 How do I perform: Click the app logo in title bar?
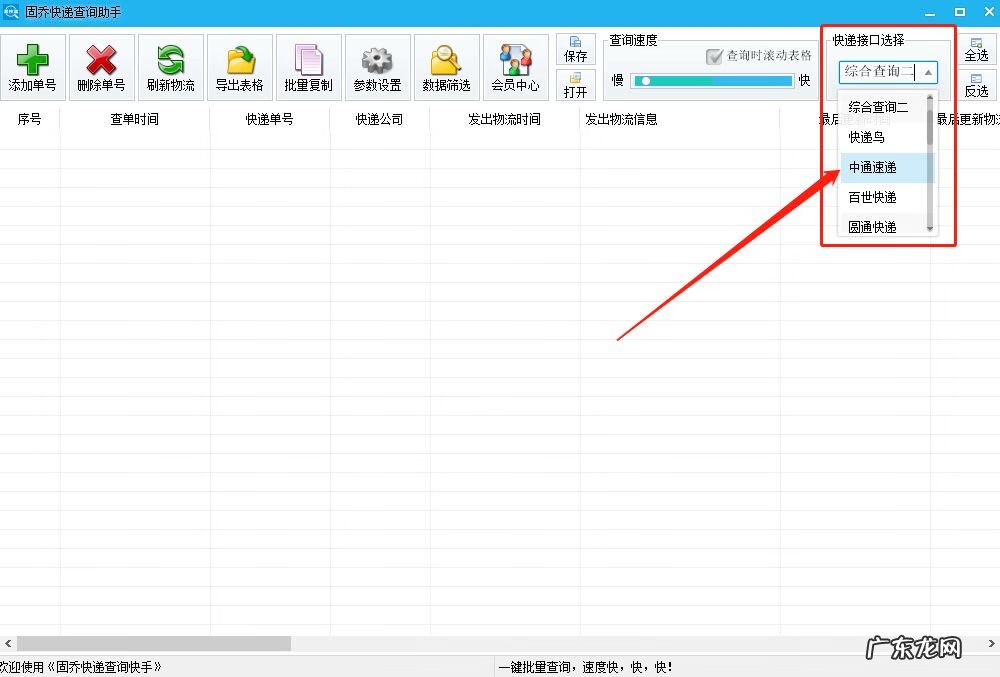(x=11, y=11)
